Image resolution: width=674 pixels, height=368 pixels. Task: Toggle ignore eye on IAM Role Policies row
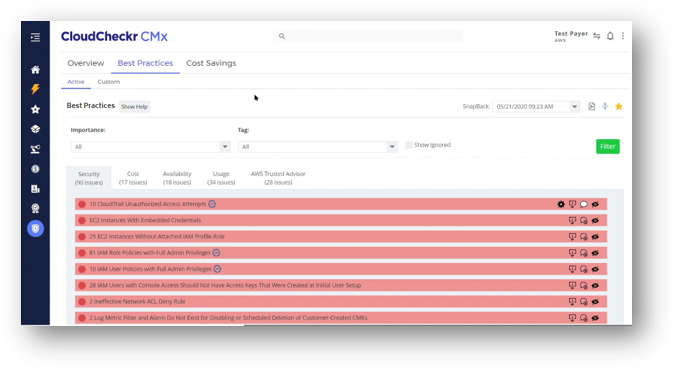click(x=595, y=253)
